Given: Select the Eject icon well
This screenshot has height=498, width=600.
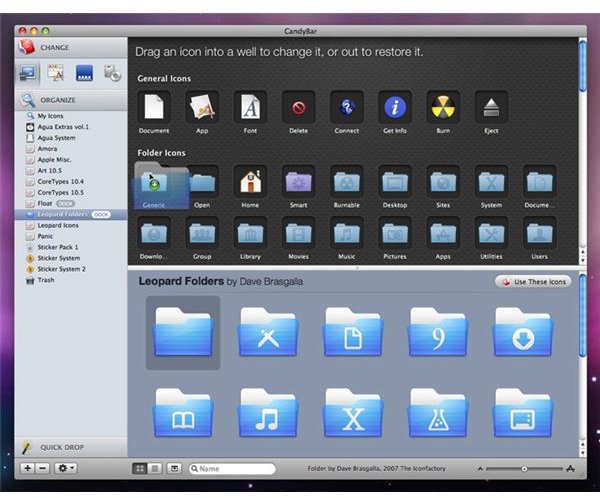Looking at the screenshot, I should (x=491, y=107).
